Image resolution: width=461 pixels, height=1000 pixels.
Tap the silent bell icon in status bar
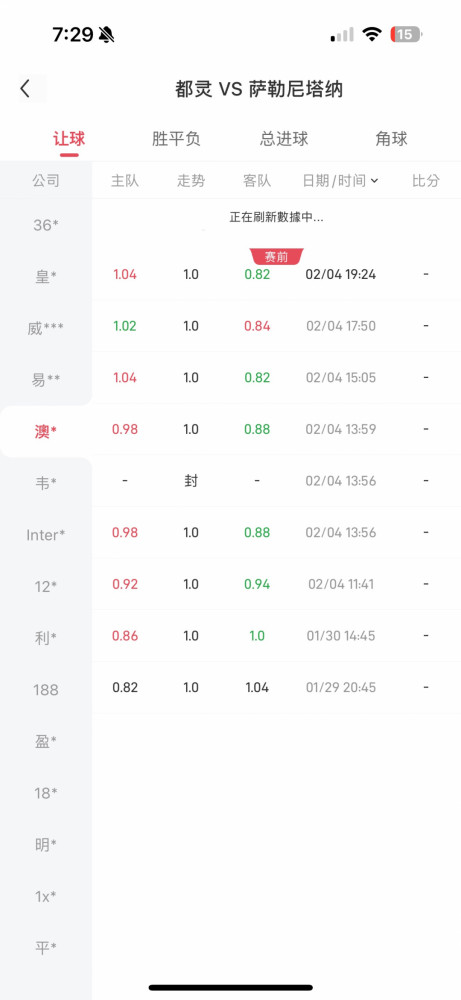click(107, 36)
